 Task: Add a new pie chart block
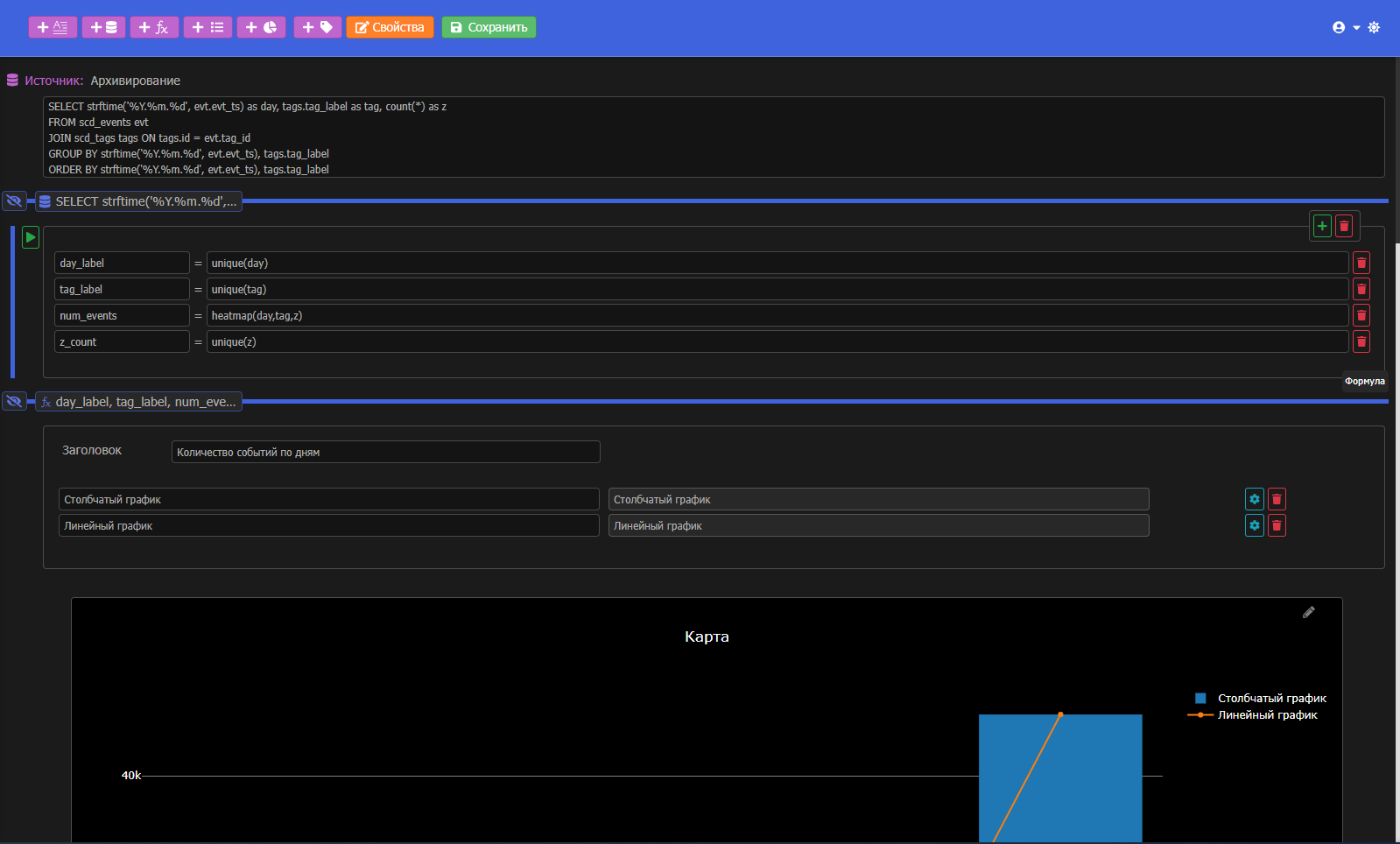click(261, 27)
